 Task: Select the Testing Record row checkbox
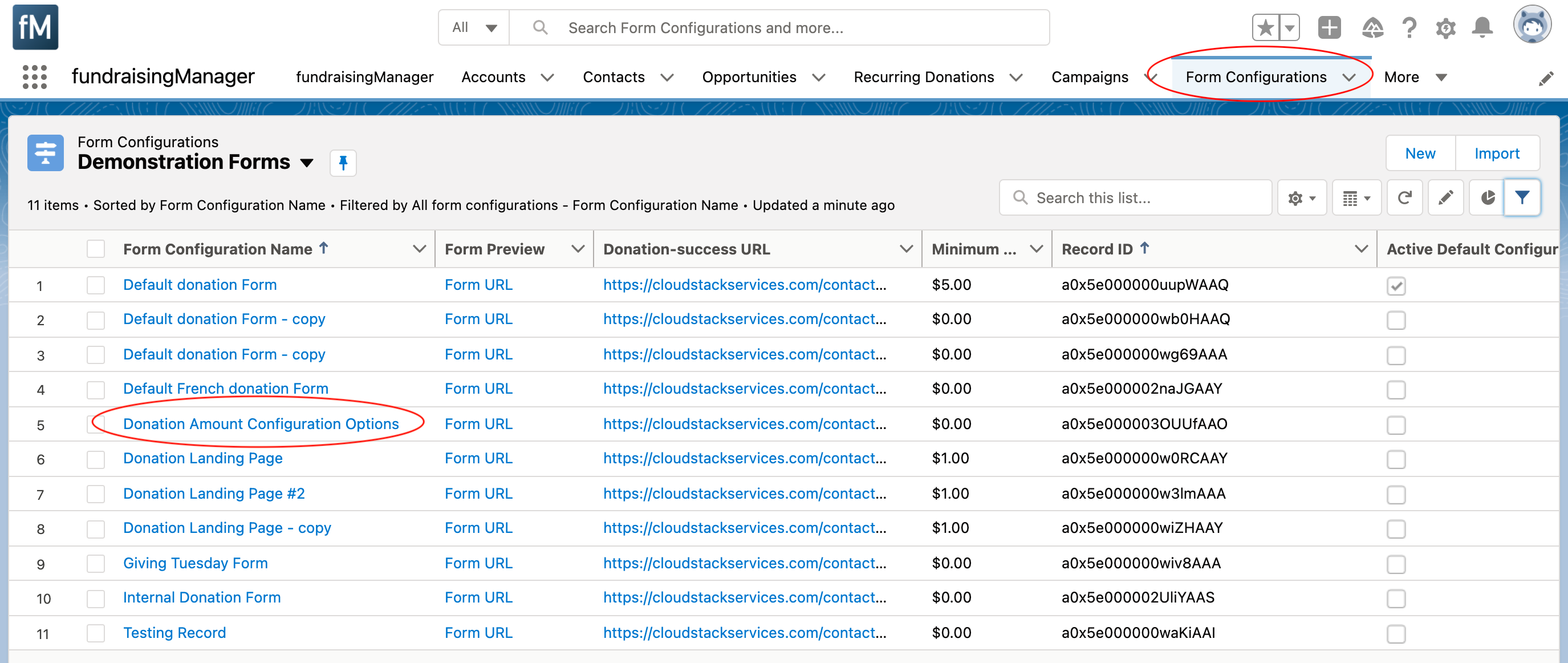click(96, 633)
